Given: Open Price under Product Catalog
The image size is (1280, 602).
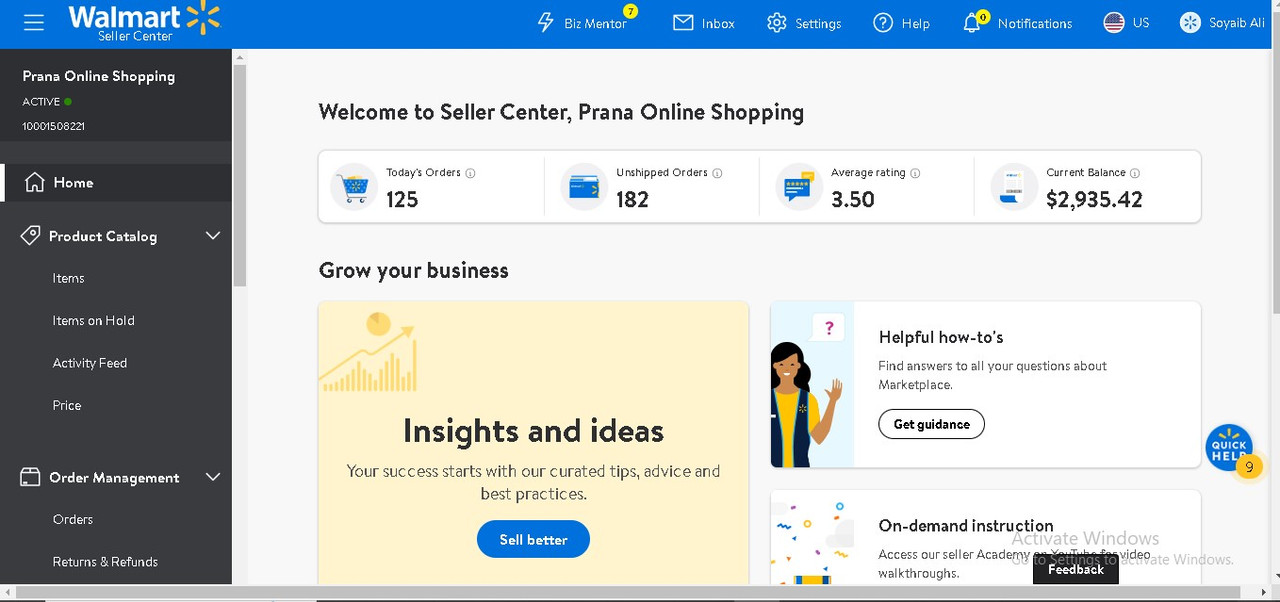Looking at the screenshot, I should click(x=67, y=405).
